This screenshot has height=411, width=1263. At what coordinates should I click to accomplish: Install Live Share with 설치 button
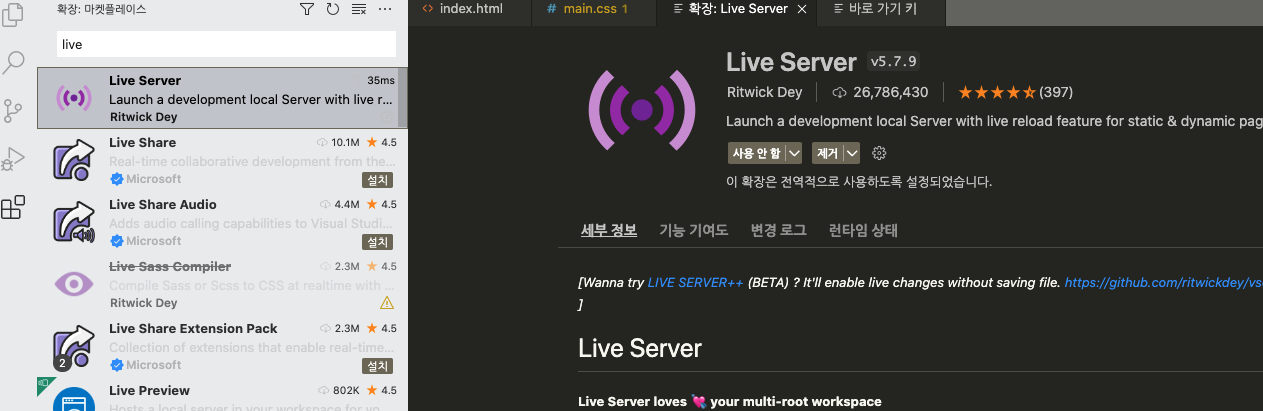coord(377,180)
